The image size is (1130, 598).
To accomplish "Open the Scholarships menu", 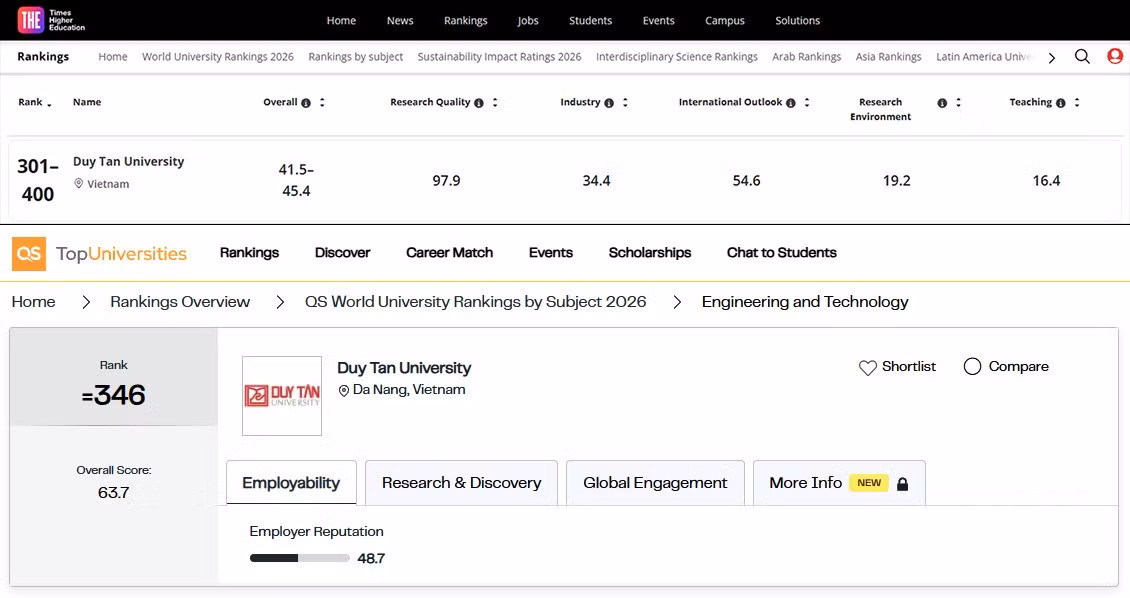I will tap(649, 253).
